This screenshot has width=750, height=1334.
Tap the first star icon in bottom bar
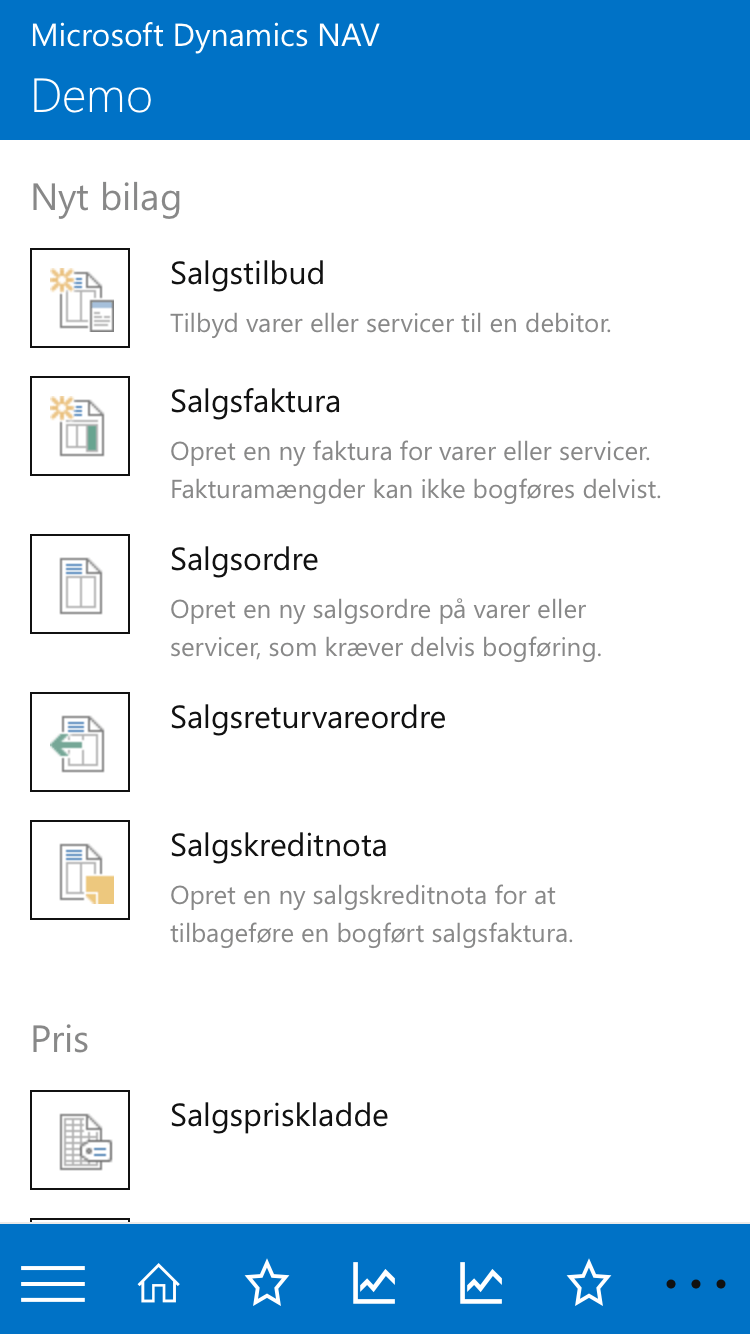click(x=267, y=1283)
